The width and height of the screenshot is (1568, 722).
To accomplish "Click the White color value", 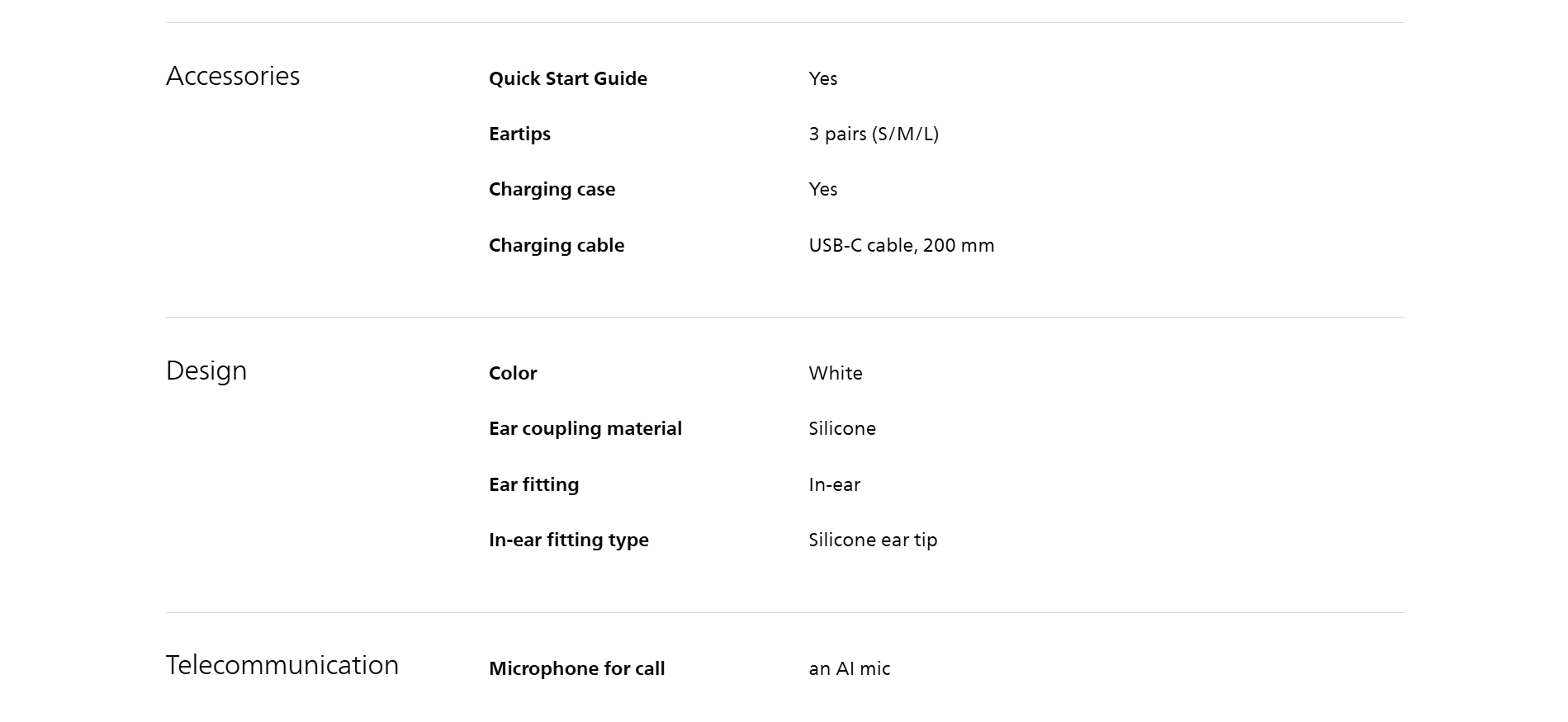I will [836, 373].
